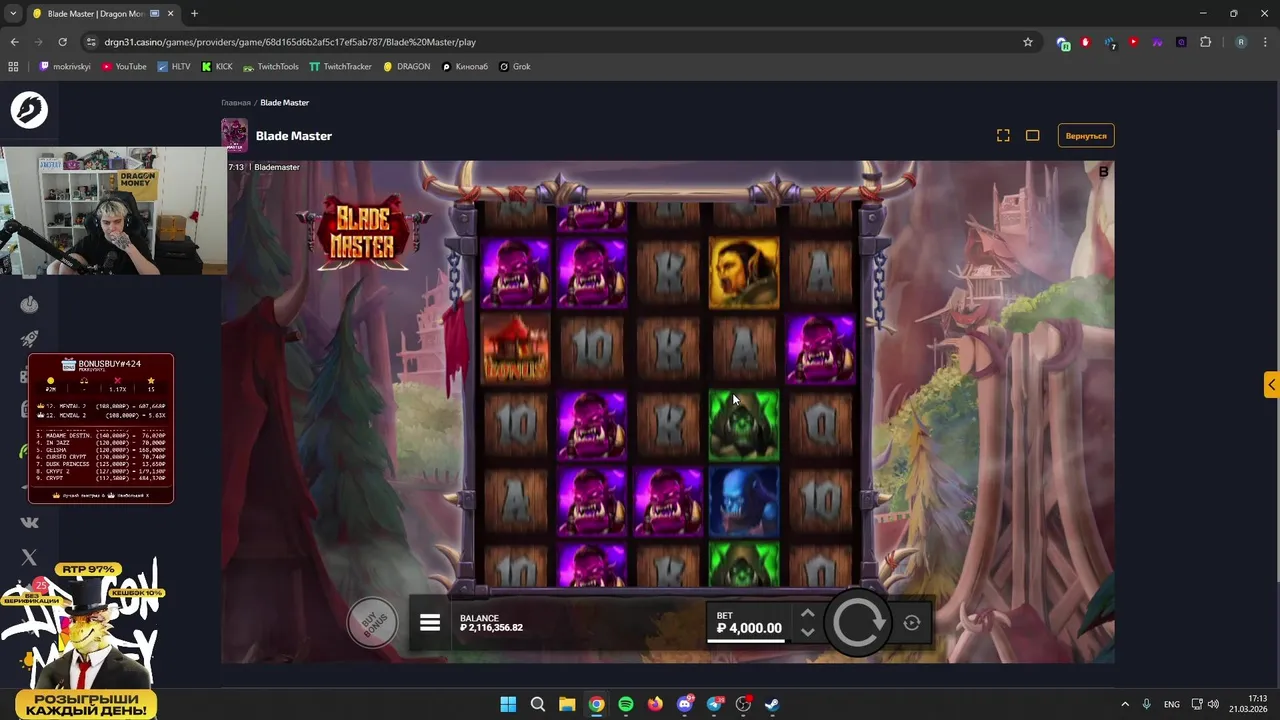The width and height of the screenshot is (1280, 720).
Task: Switch the ENG input language
Action: pyautogui.click(x=1171, y=704)
